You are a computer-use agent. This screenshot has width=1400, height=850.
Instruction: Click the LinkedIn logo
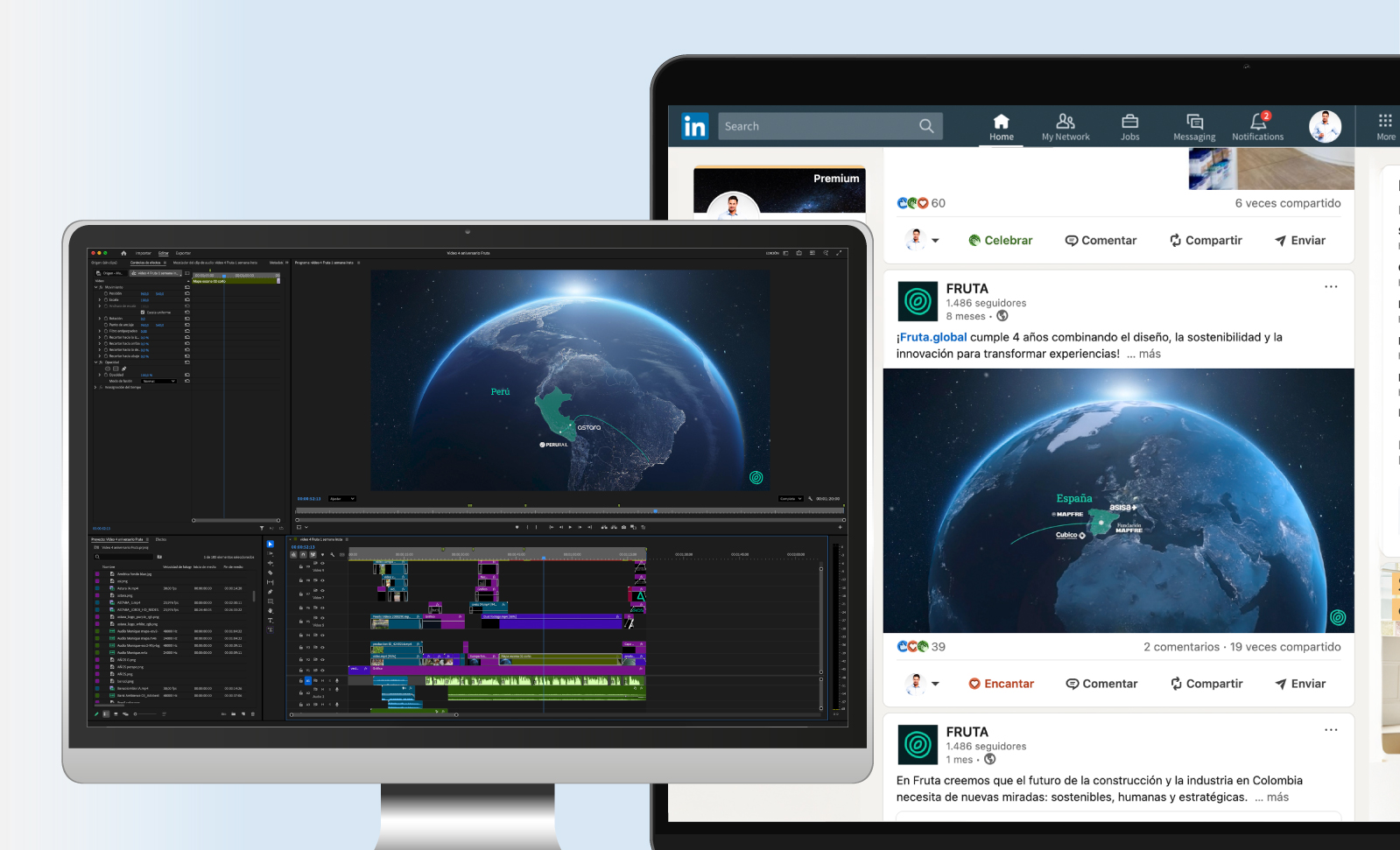tap(694, 126)
